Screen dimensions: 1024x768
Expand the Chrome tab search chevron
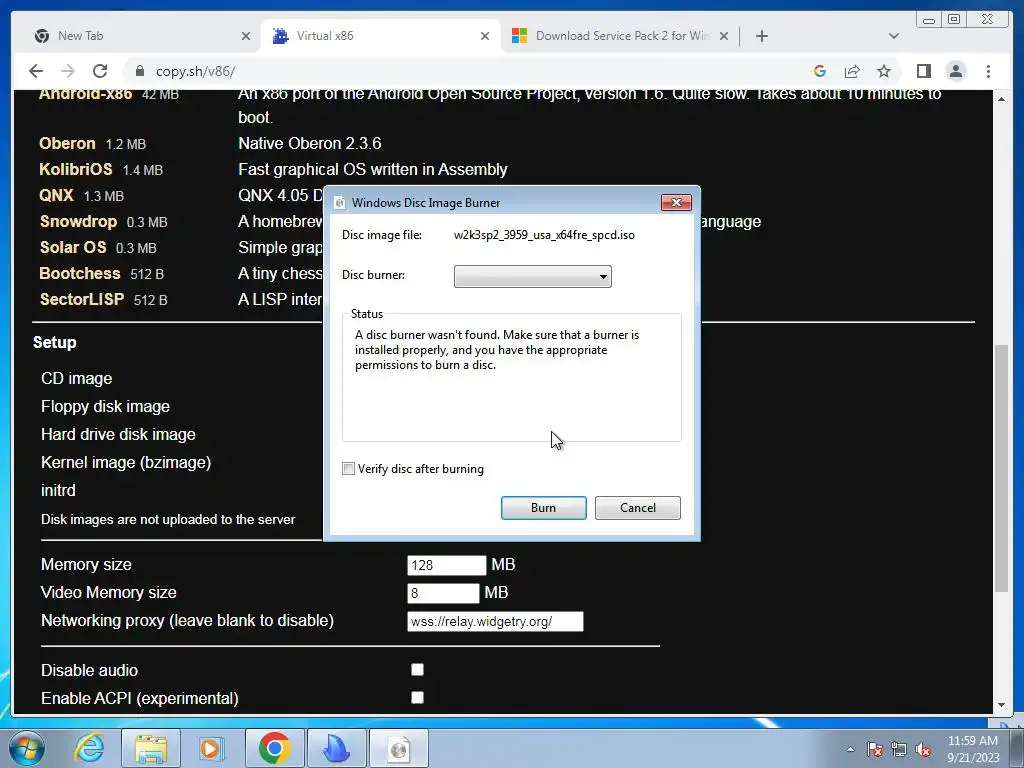[x=893, y=36]
